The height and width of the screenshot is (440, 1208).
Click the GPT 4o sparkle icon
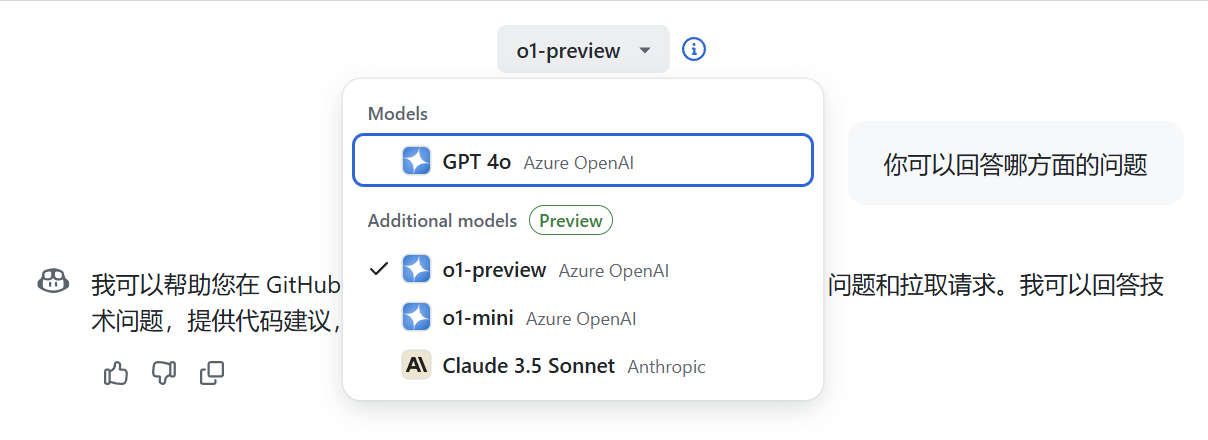pyautogui.click(x=416, y=161)
